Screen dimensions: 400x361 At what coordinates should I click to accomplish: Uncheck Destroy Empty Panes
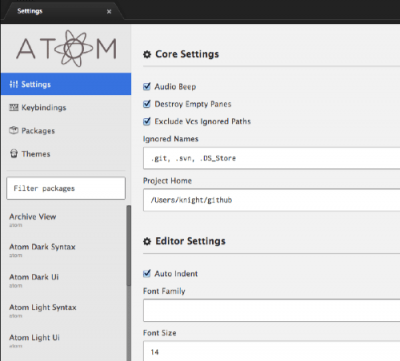point(147,104)
